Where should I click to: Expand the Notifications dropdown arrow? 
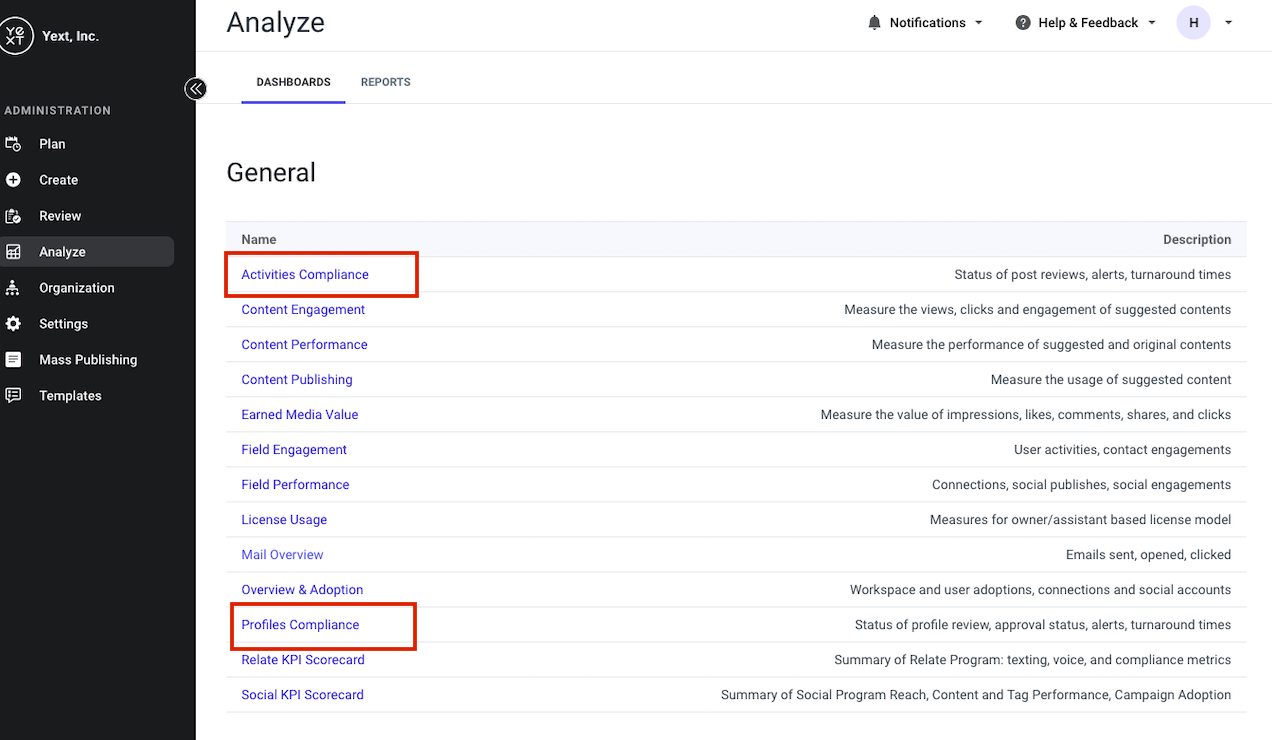point(979,22)
